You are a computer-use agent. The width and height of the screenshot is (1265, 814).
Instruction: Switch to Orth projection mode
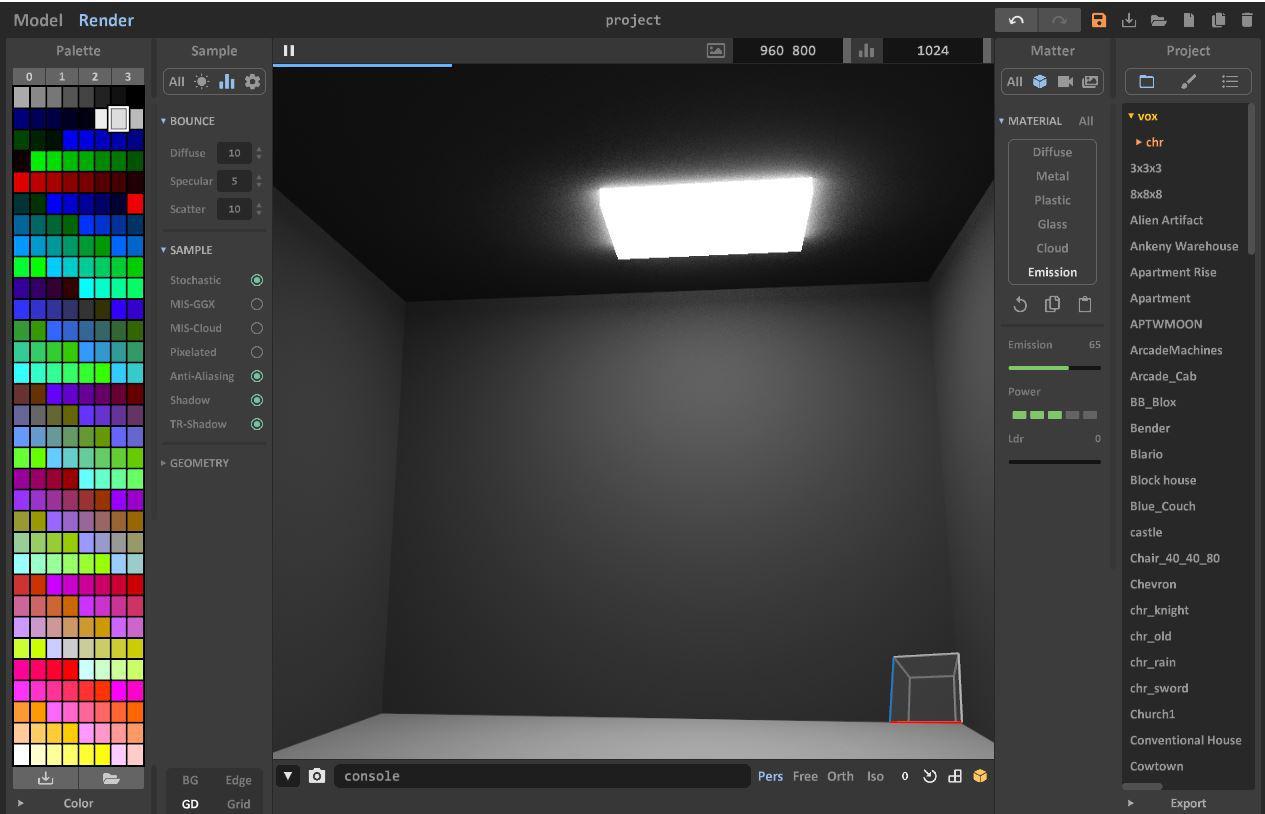point(840,776)
